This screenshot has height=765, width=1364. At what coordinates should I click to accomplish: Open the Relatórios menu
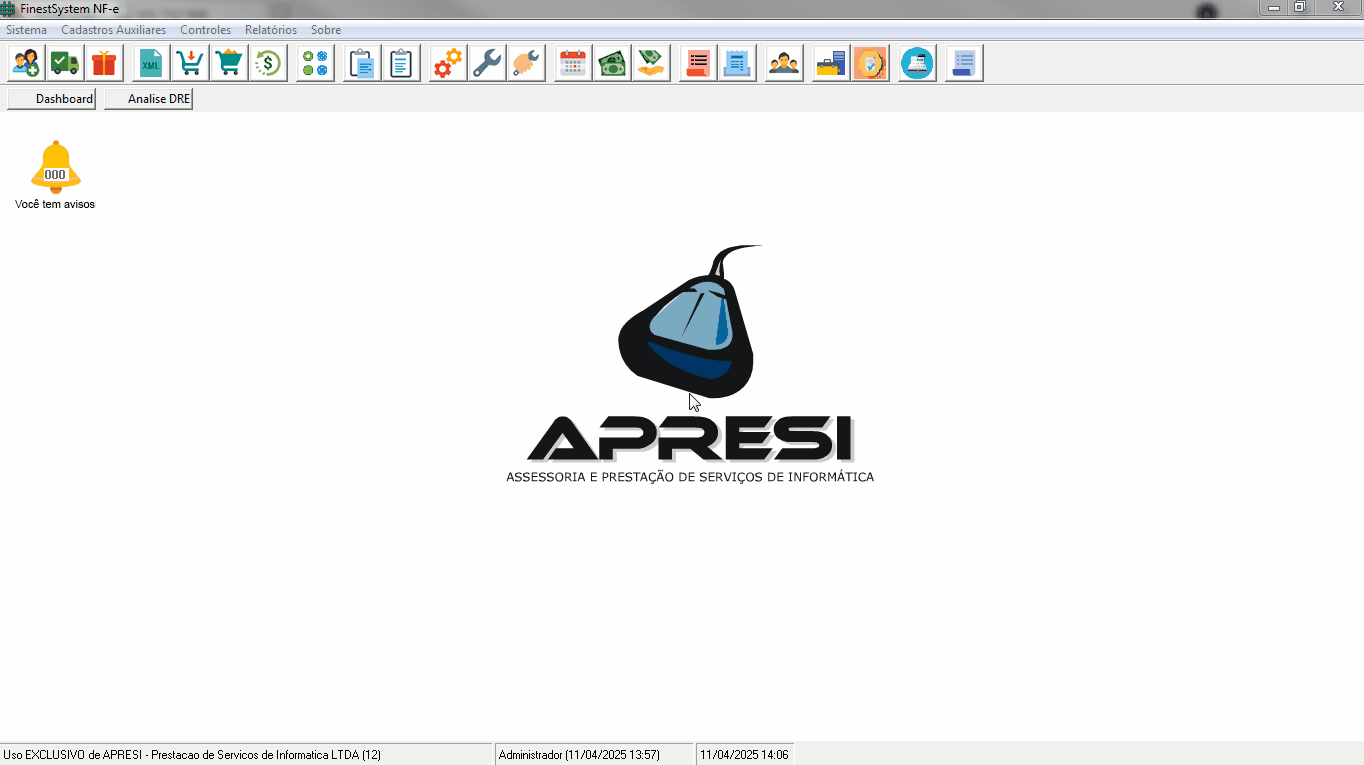tap(271, 30)
